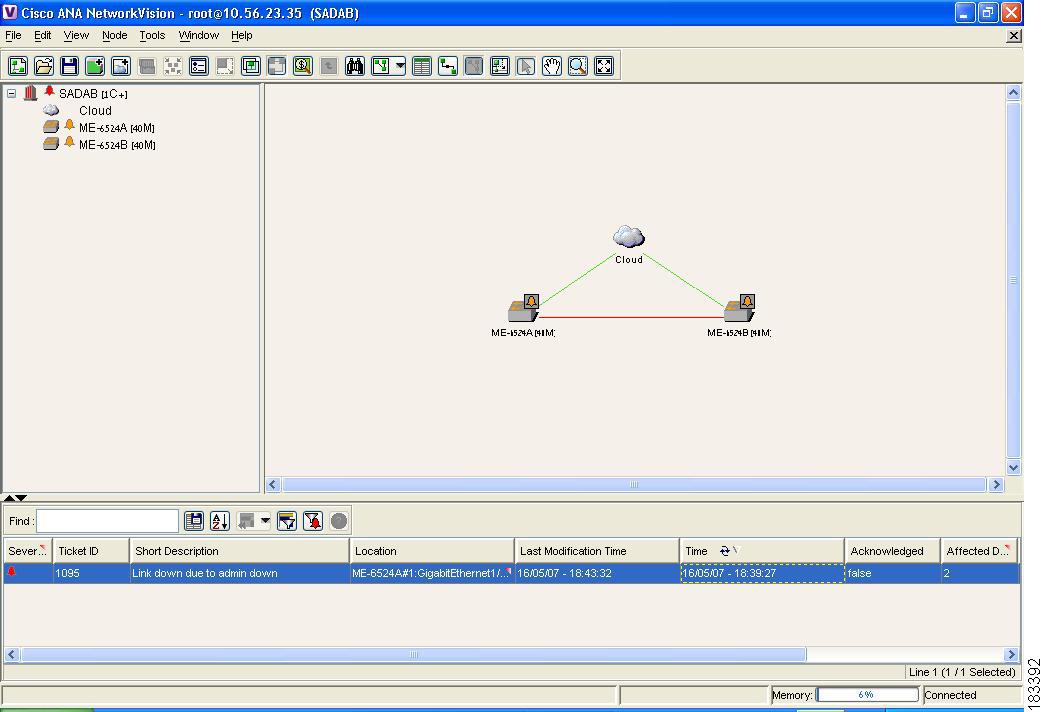Click the ME-6524A device icon on map

click(521, 311)
